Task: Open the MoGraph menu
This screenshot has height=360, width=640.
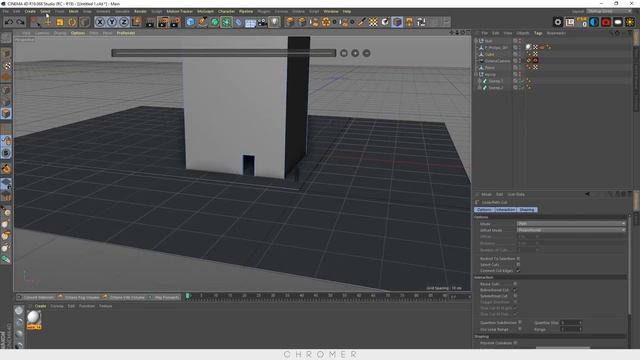Action: pos(205,11)
